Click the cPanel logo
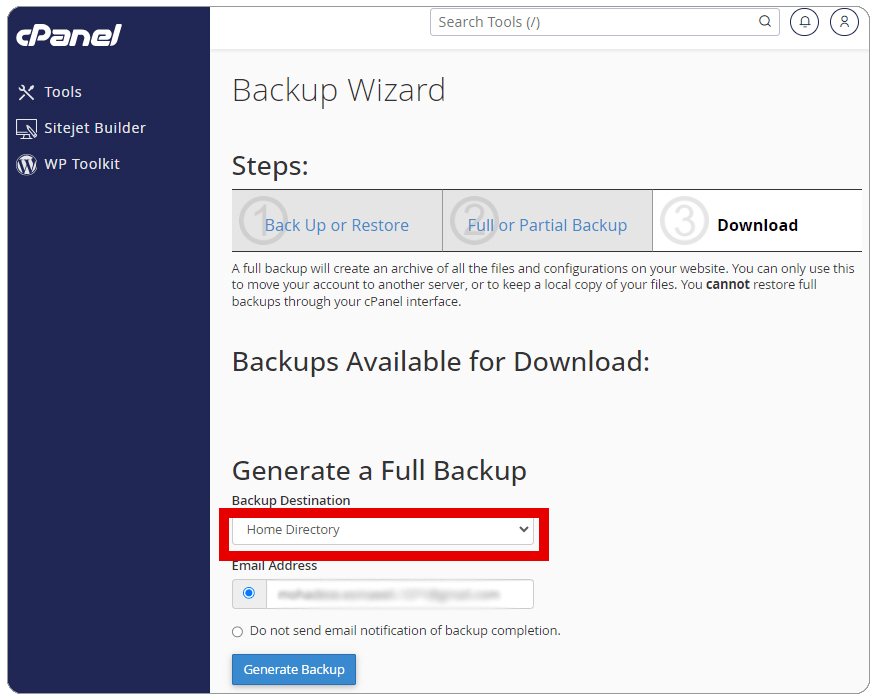Image resolution: width=879 pixels, height=700 pixels. (x=69, y=36)
